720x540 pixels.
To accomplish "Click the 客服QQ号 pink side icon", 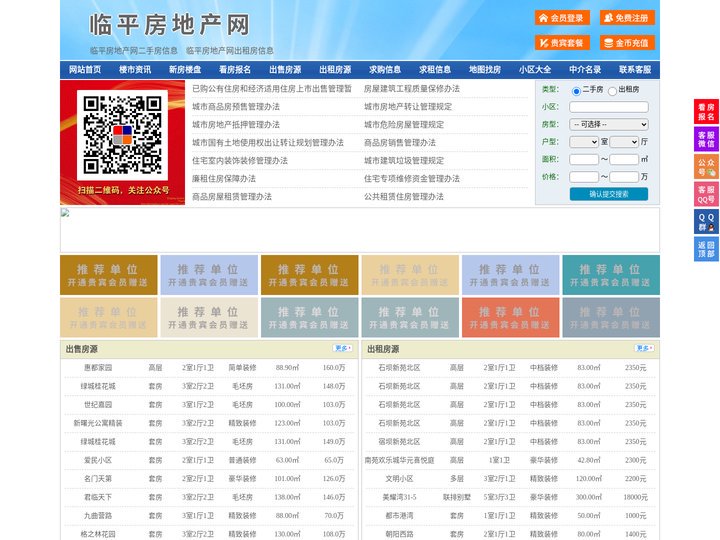I will pyautogui.click(x=706, y=194).
